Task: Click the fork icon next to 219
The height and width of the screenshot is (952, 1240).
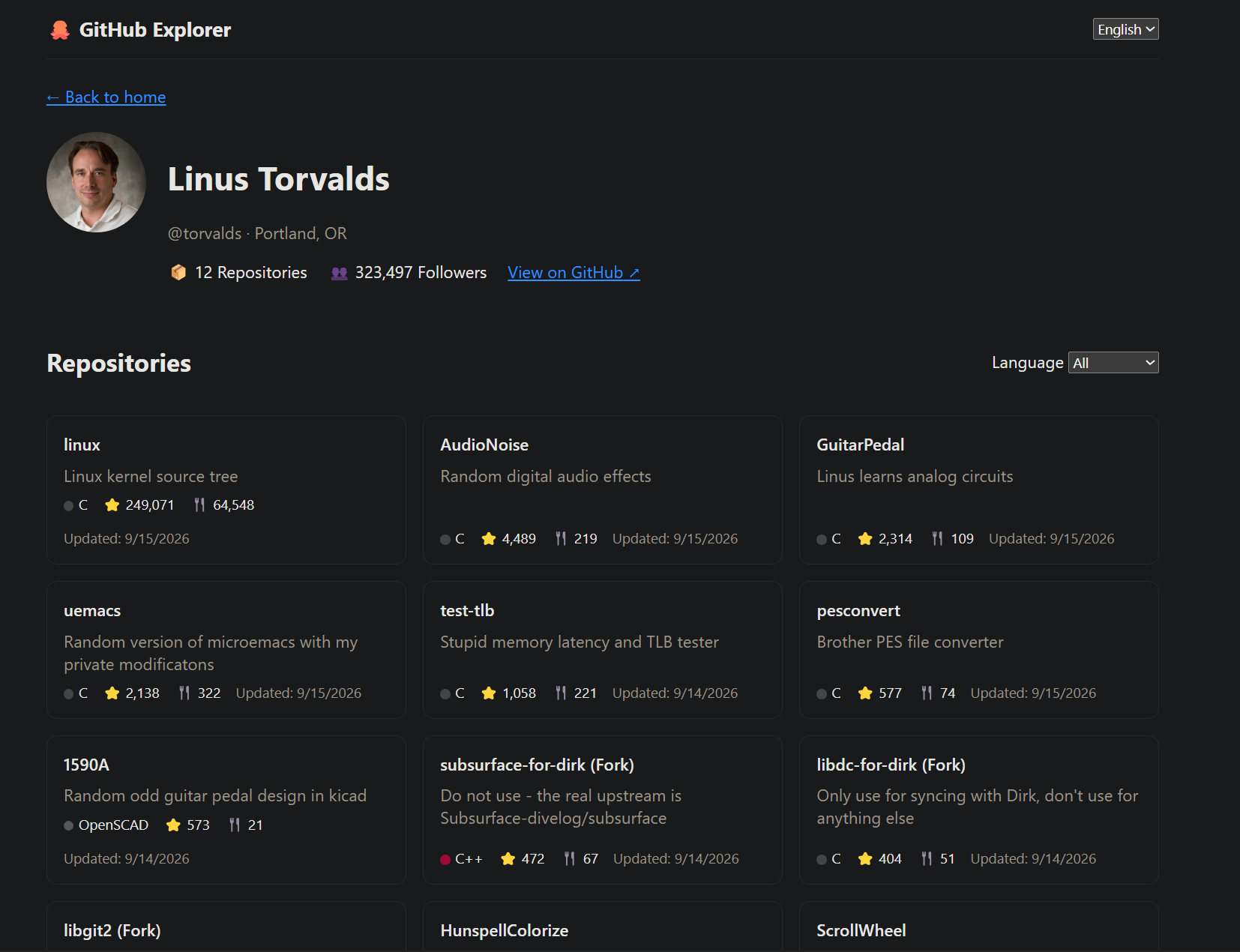Action: tap(561, 539)
